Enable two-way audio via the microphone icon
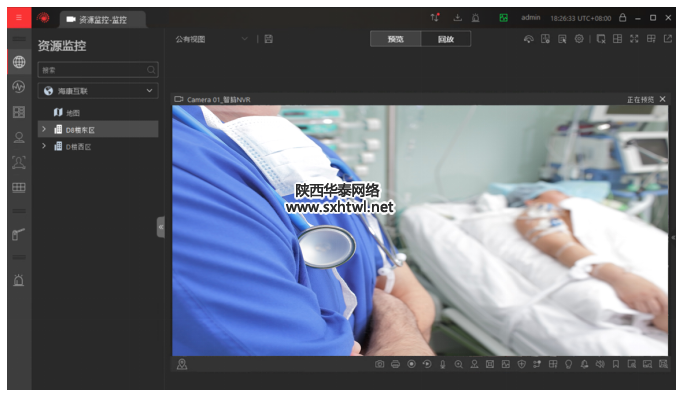 pos(443,364)
